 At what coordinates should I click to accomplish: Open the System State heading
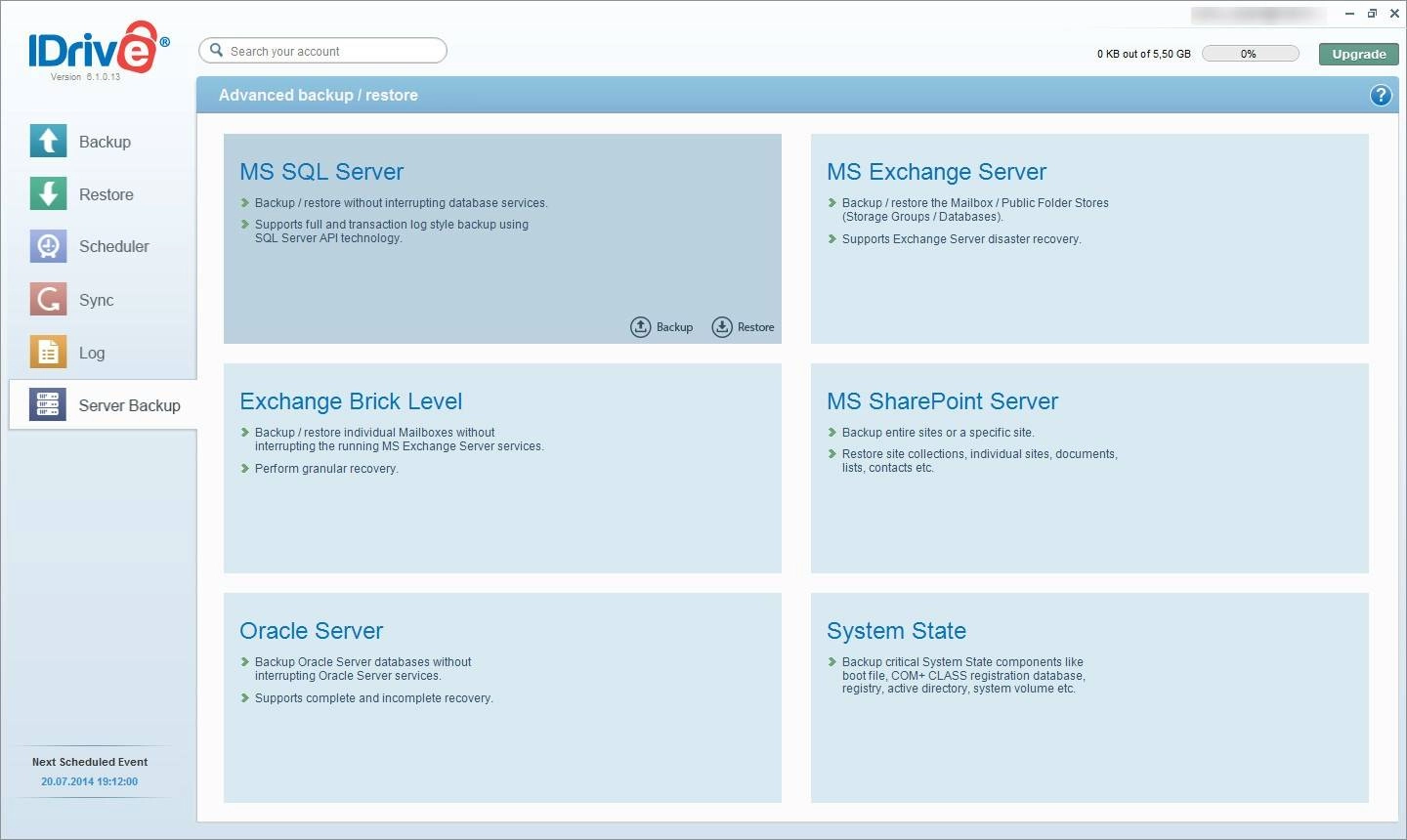pyautogui.click(x=896, y=631)
